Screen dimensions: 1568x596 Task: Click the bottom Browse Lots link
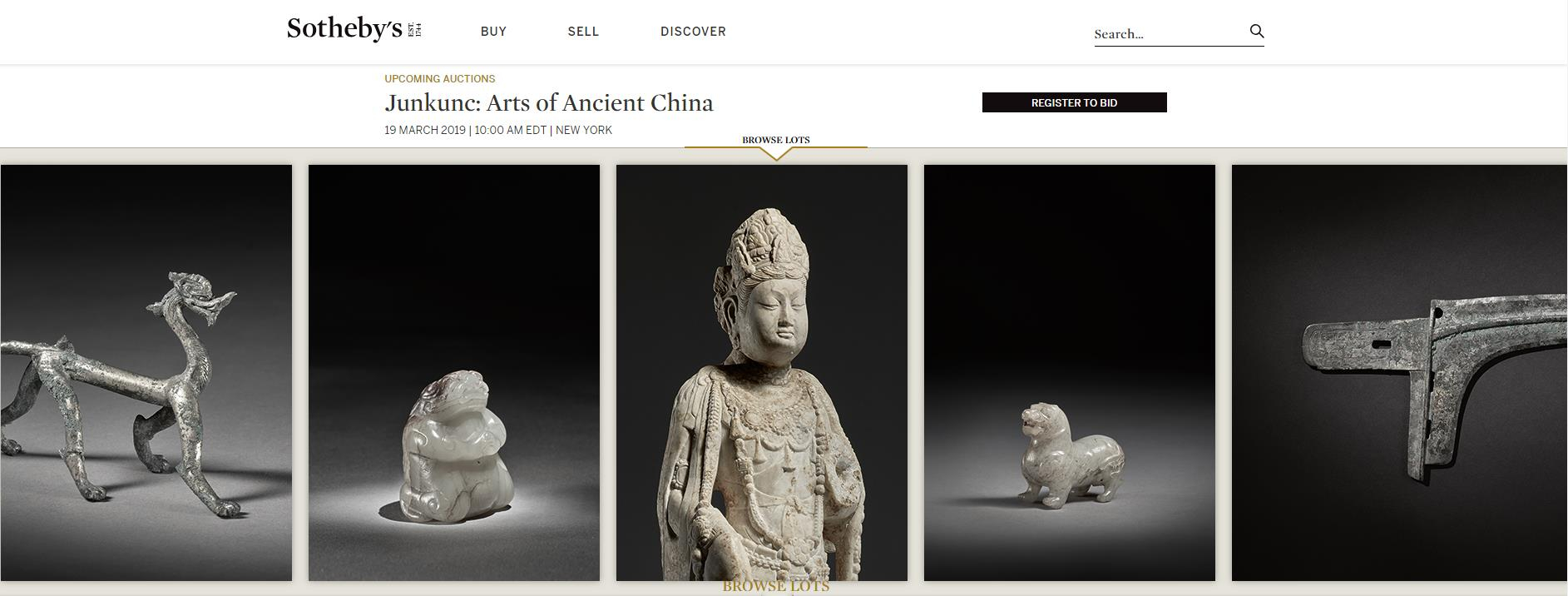tap(775, 587)
